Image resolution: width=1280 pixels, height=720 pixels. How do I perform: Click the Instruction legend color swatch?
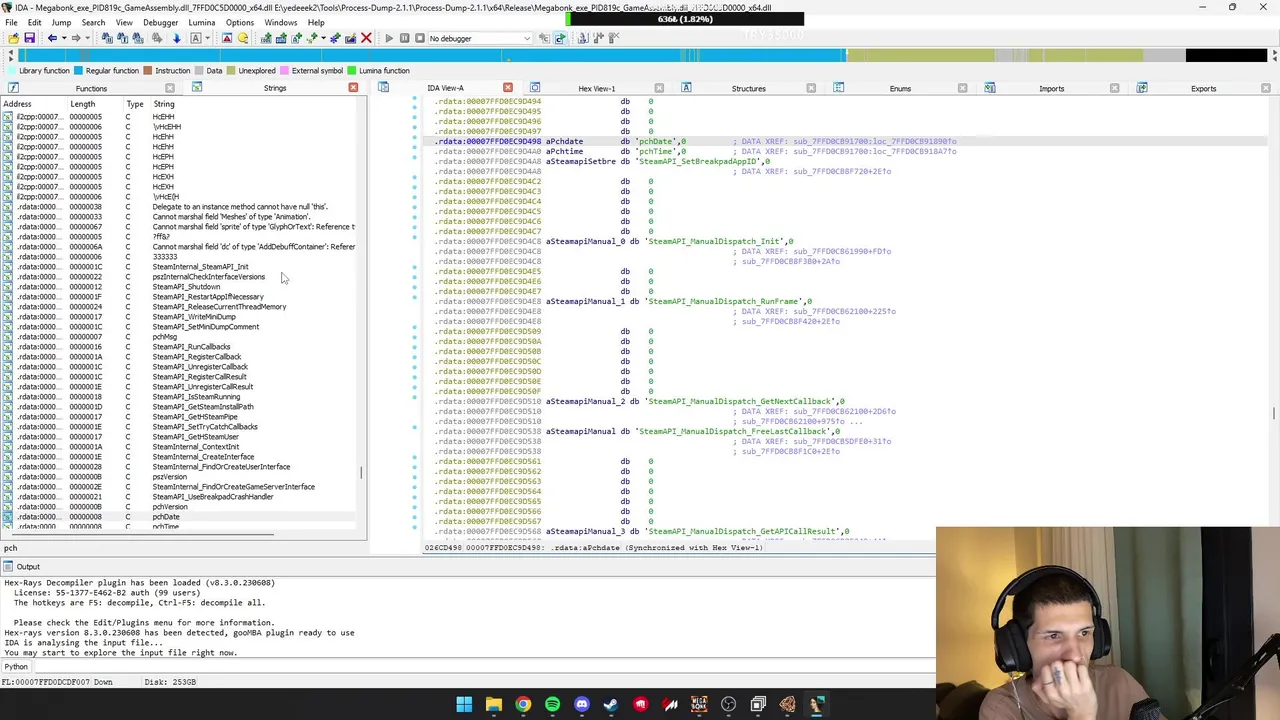[x=147, y=71]
